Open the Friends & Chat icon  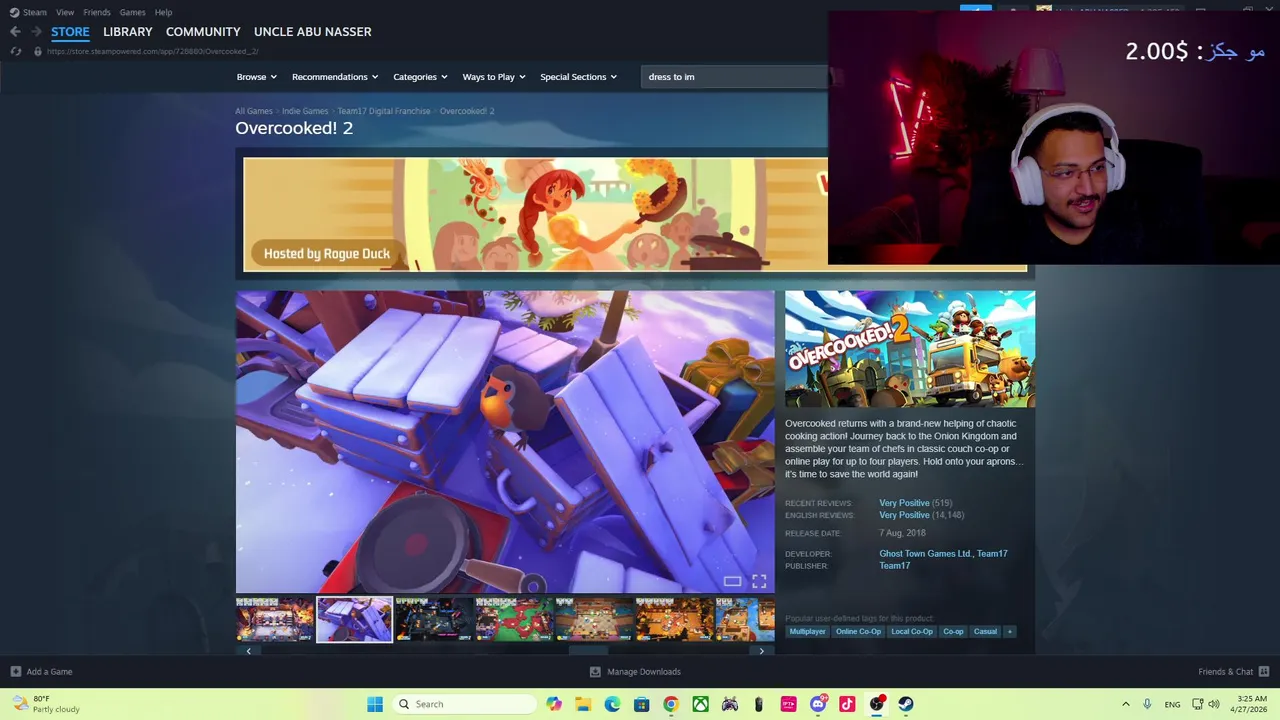1264,671
